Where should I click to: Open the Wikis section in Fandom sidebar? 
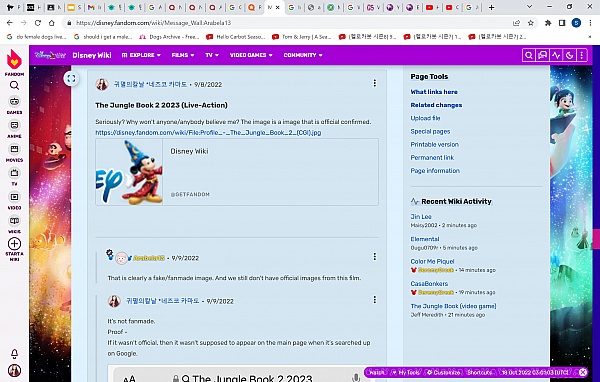click(x=14, y=221)
